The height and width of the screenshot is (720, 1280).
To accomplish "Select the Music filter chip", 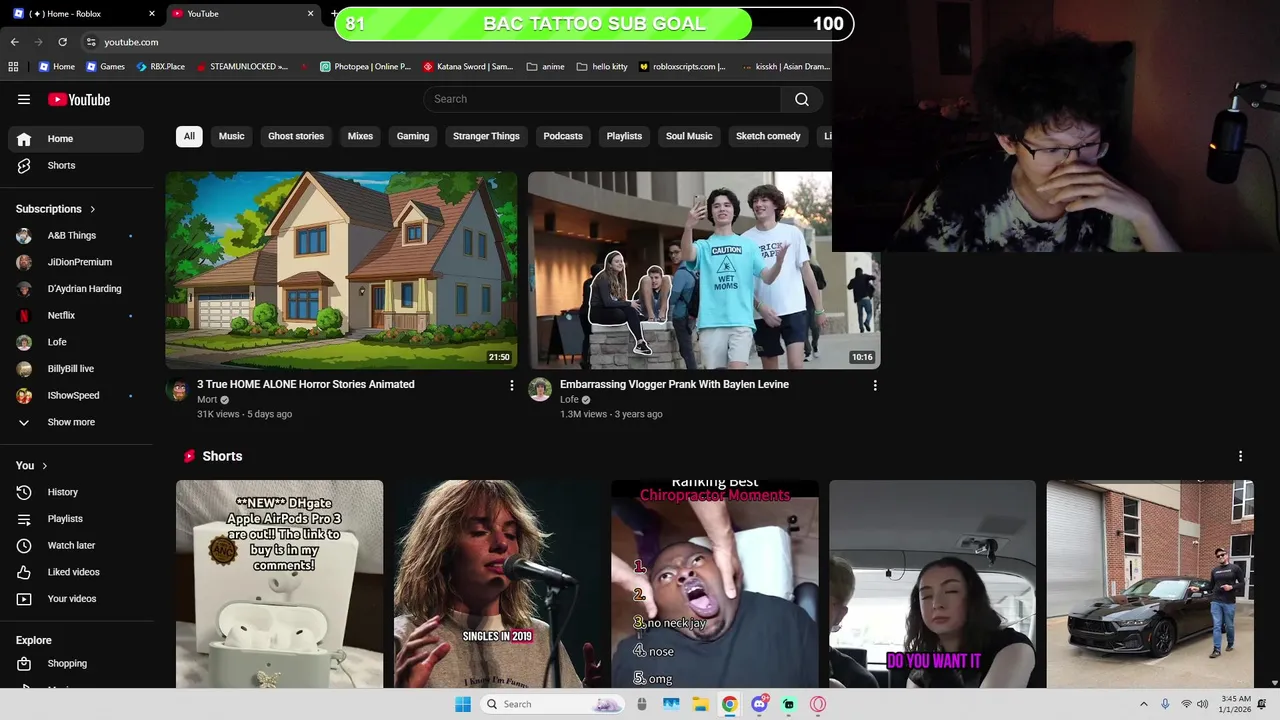I will click(231, 136).
